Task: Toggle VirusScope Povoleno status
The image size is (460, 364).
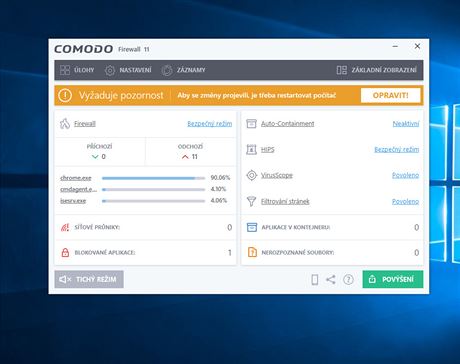Action: point(405,175)
